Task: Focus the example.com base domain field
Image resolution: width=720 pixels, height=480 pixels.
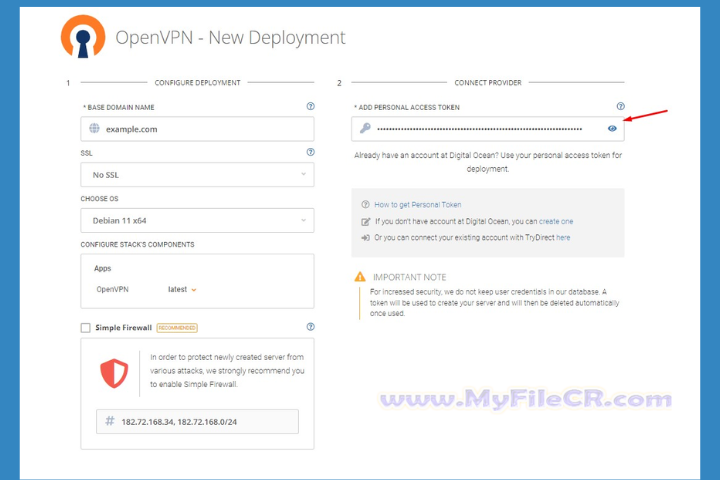Action: 197,129
